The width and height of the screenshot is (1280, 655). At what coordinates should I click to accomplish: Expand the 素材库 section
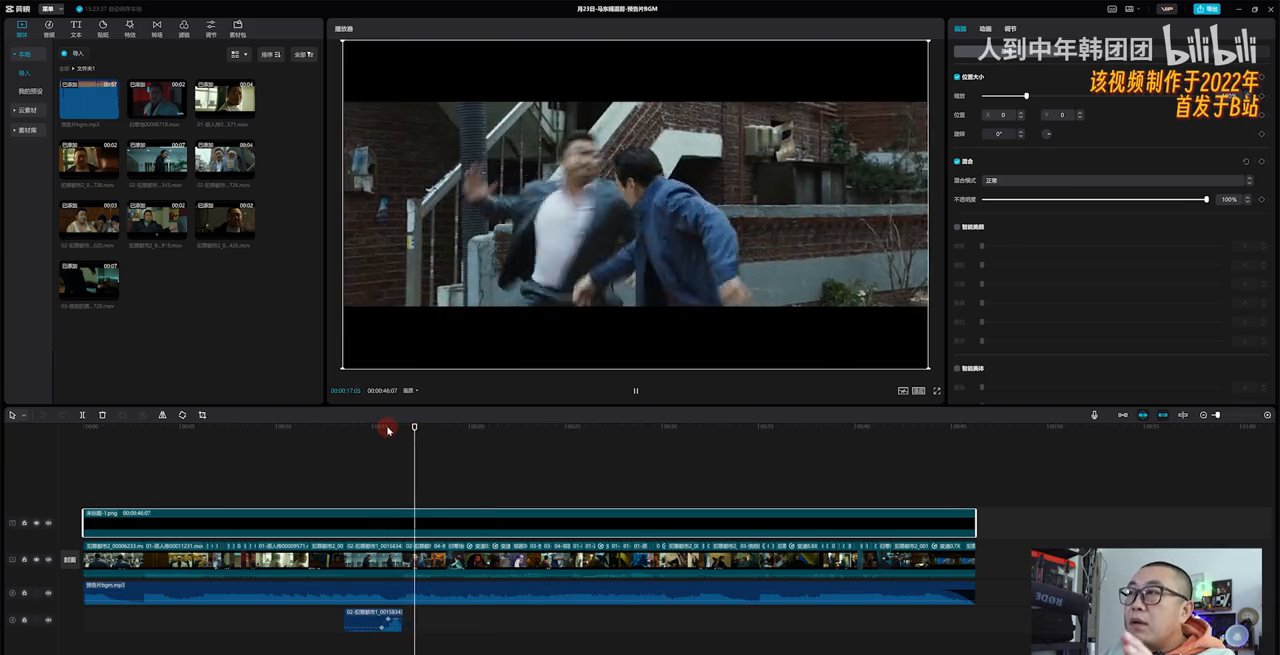click(26, 130)
